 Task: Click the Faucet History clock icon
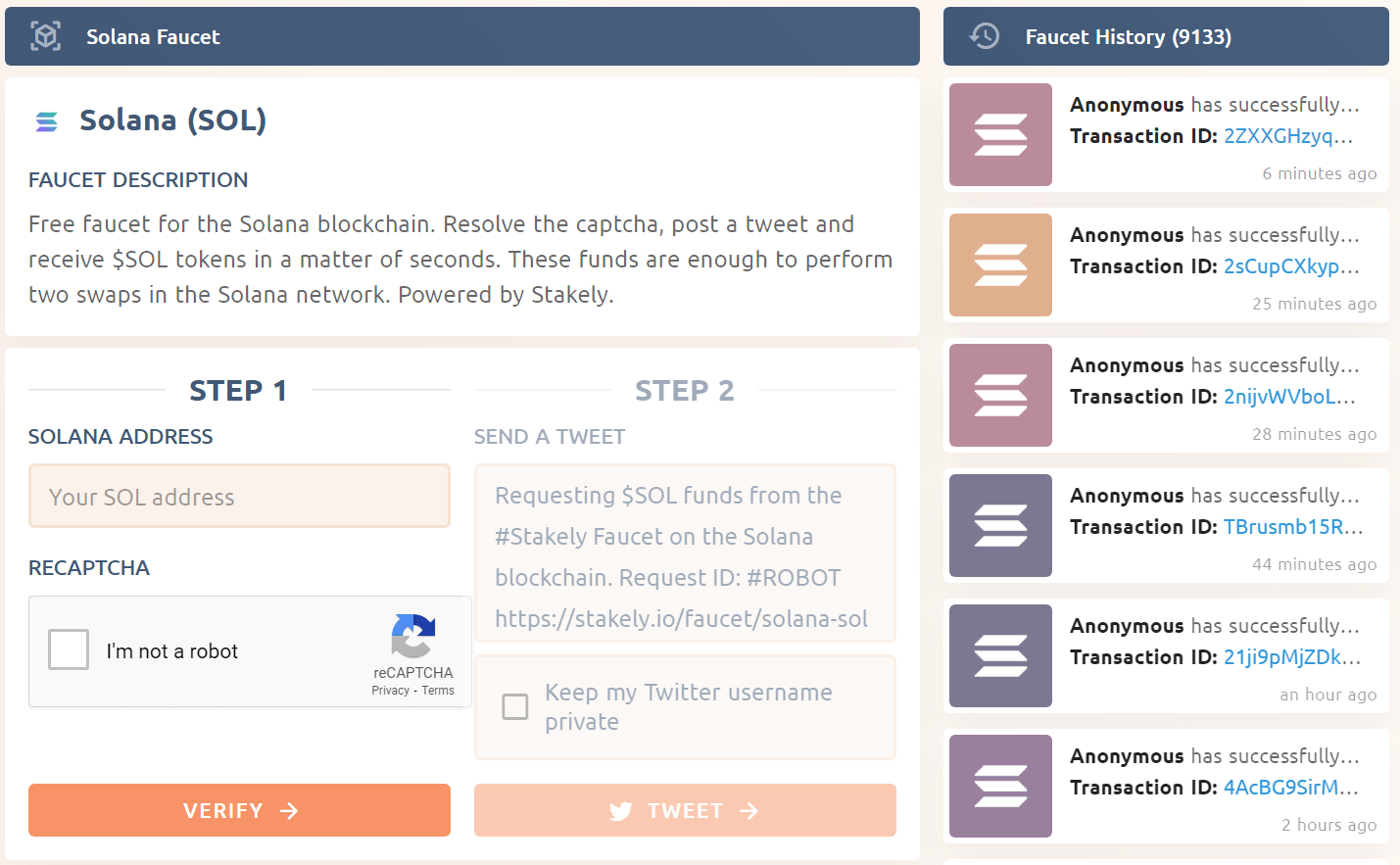tap(984, 36)
